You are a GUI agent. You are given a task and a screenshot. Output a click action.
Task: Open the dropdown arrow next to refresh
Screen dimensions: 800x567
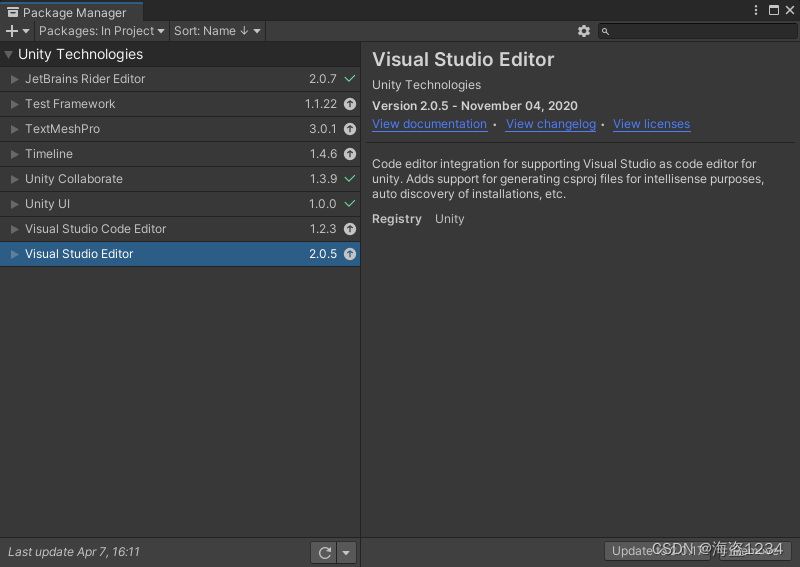346,552
